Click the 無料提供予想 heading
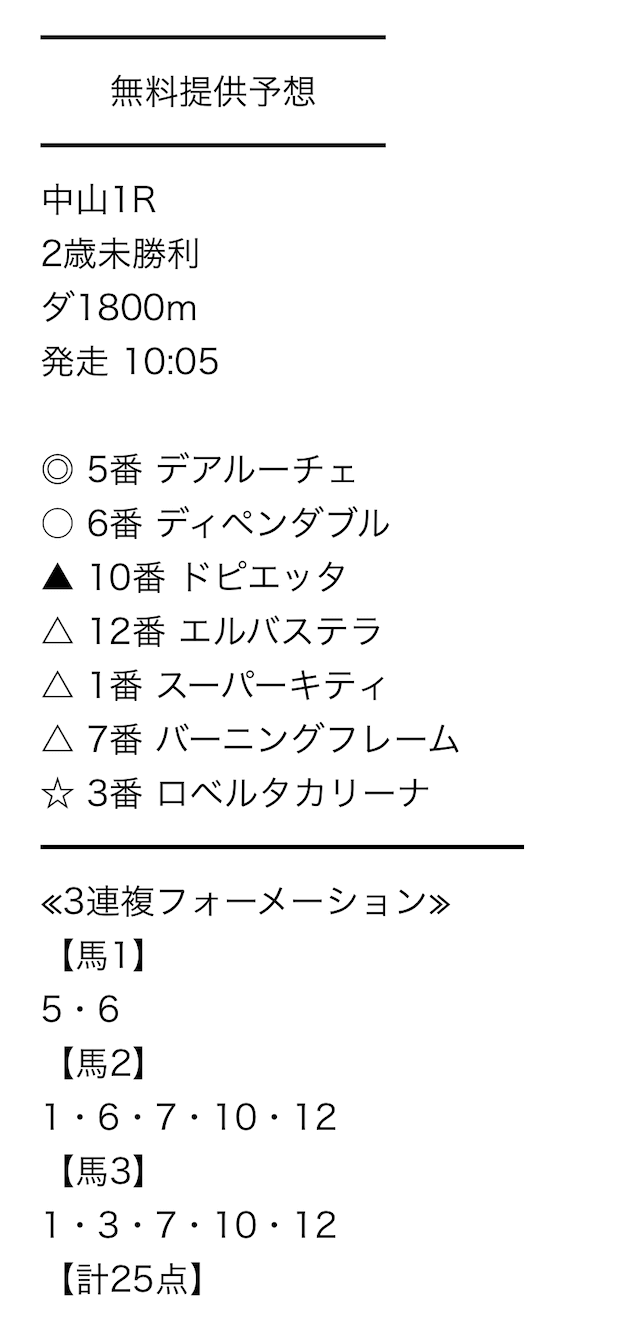Viewport: 640px width, 1325px height. click(213, 92)
